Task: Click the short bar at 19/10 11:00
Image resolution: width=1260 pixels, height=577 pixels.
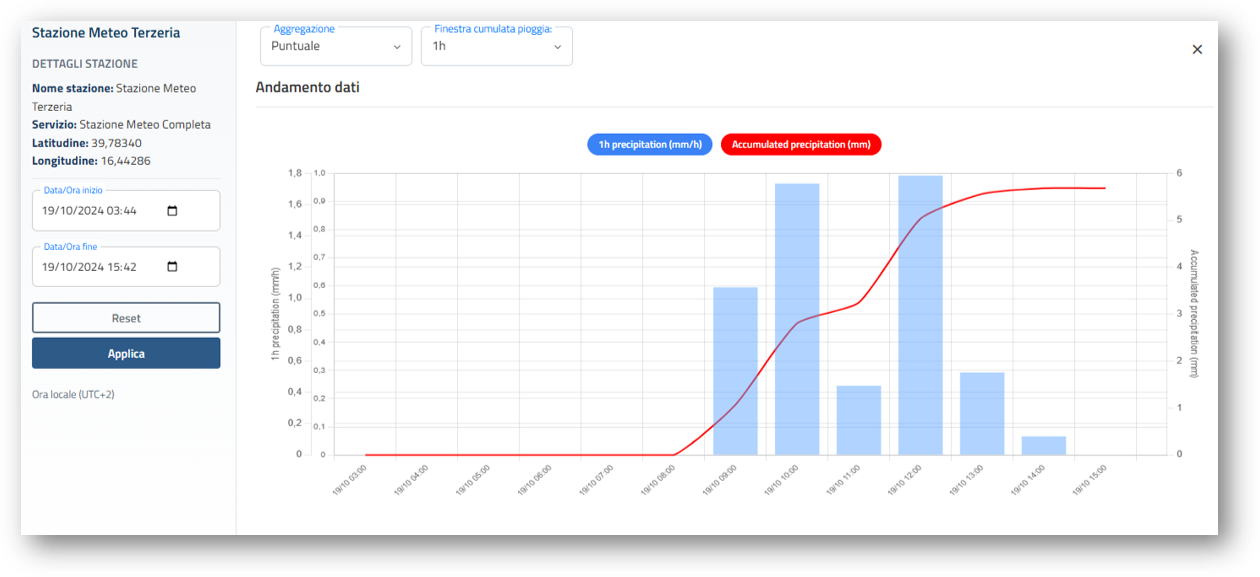Action: (858, 420)
